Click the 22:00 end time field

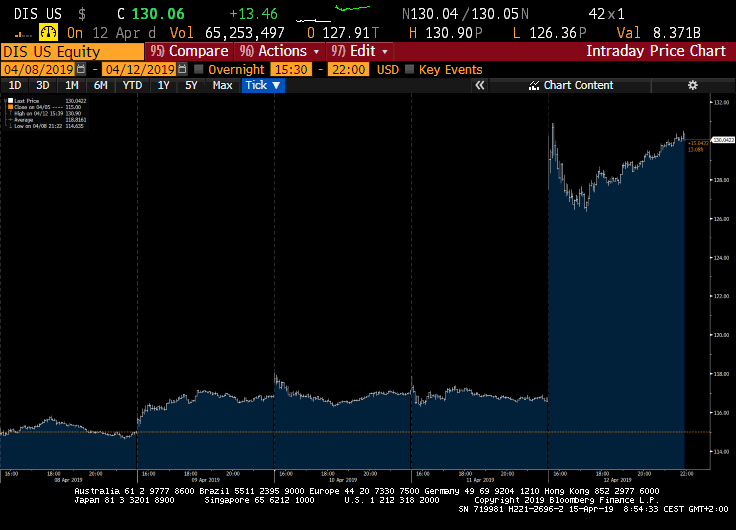pyautogui.click(x=349, y=69)
